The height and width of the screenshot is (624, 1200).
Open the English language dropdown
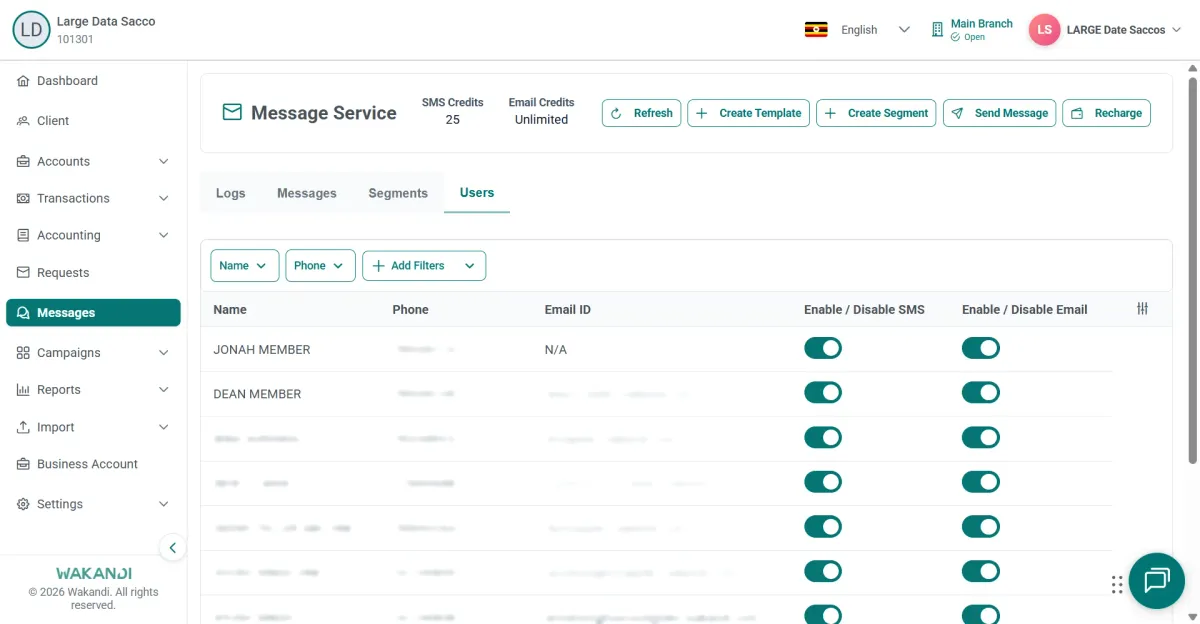click(875, 30)
